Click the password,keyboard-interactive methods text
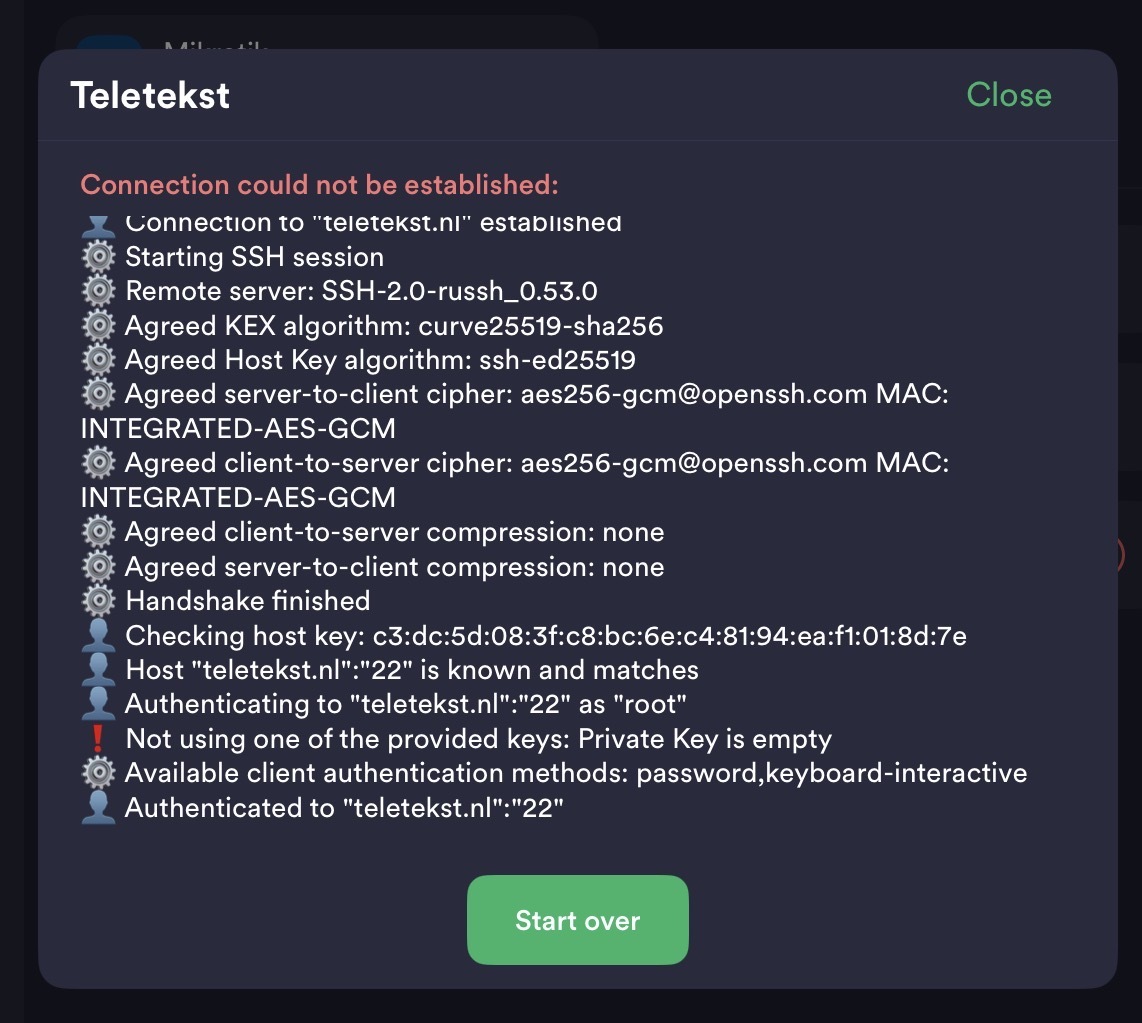The image size is (1142, 1023). pos(831,773)
